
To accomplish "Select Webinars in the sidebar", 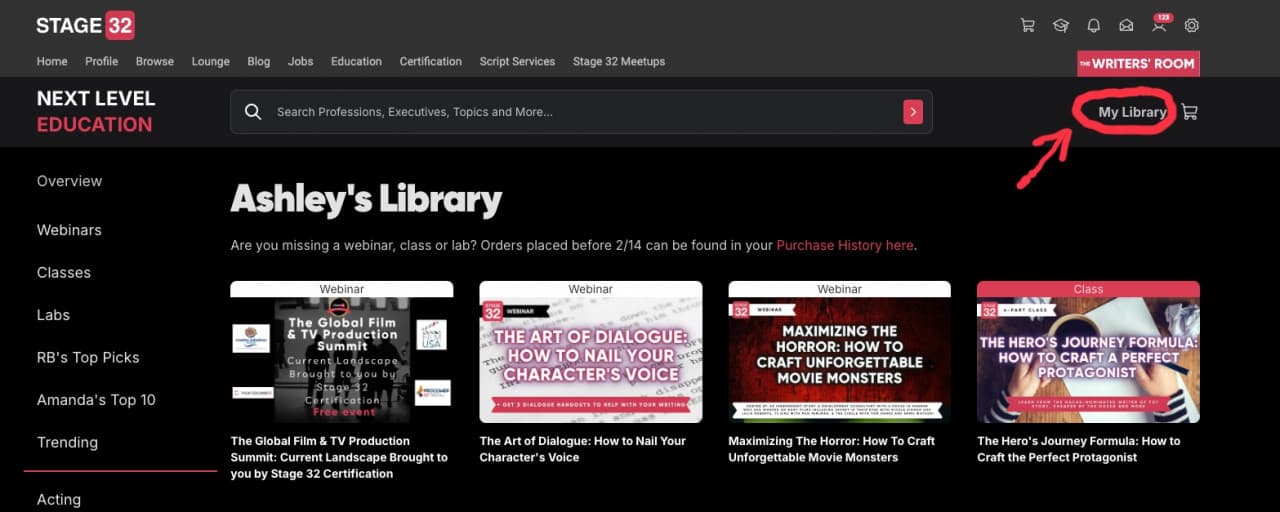I will [x=69, y=230].
